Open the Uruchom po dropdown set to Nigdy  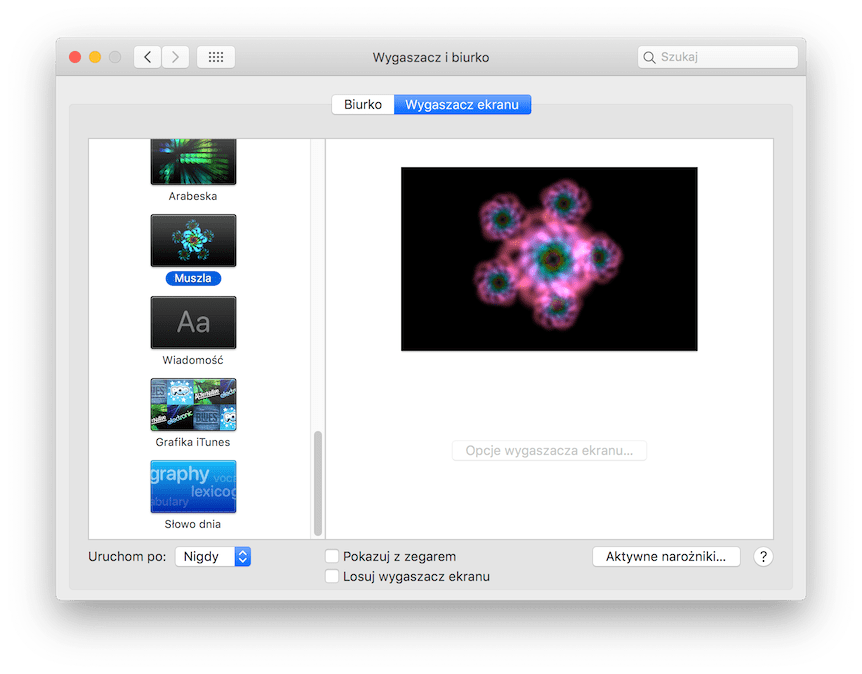click(x=213, y=556)
